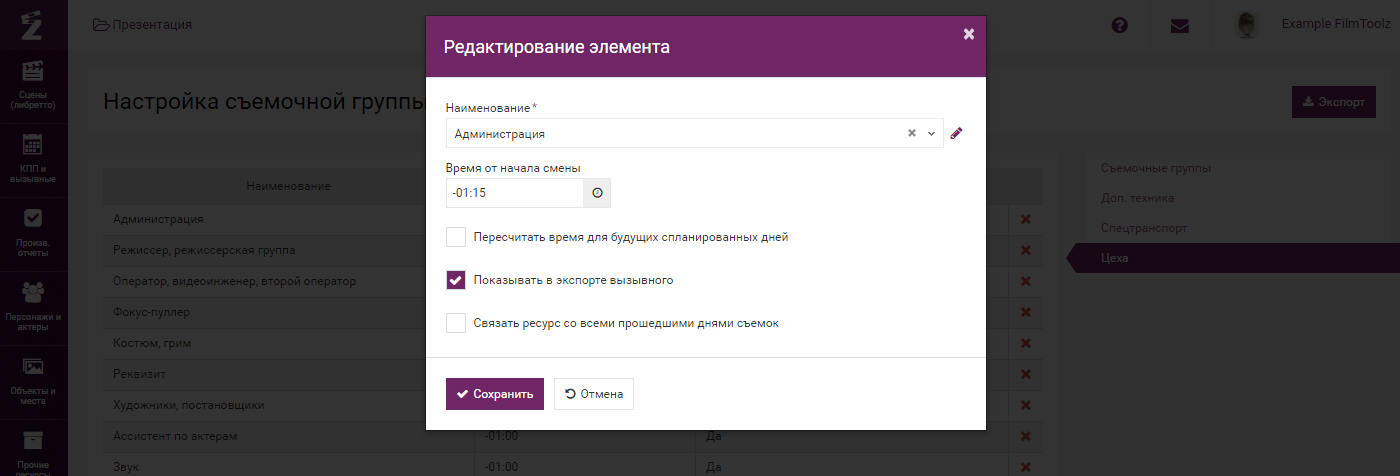This screenshot has width=1400, height=476.
Task: Select Костюм, грим row text
Action: pyautogui.click(x=152, y=343)
